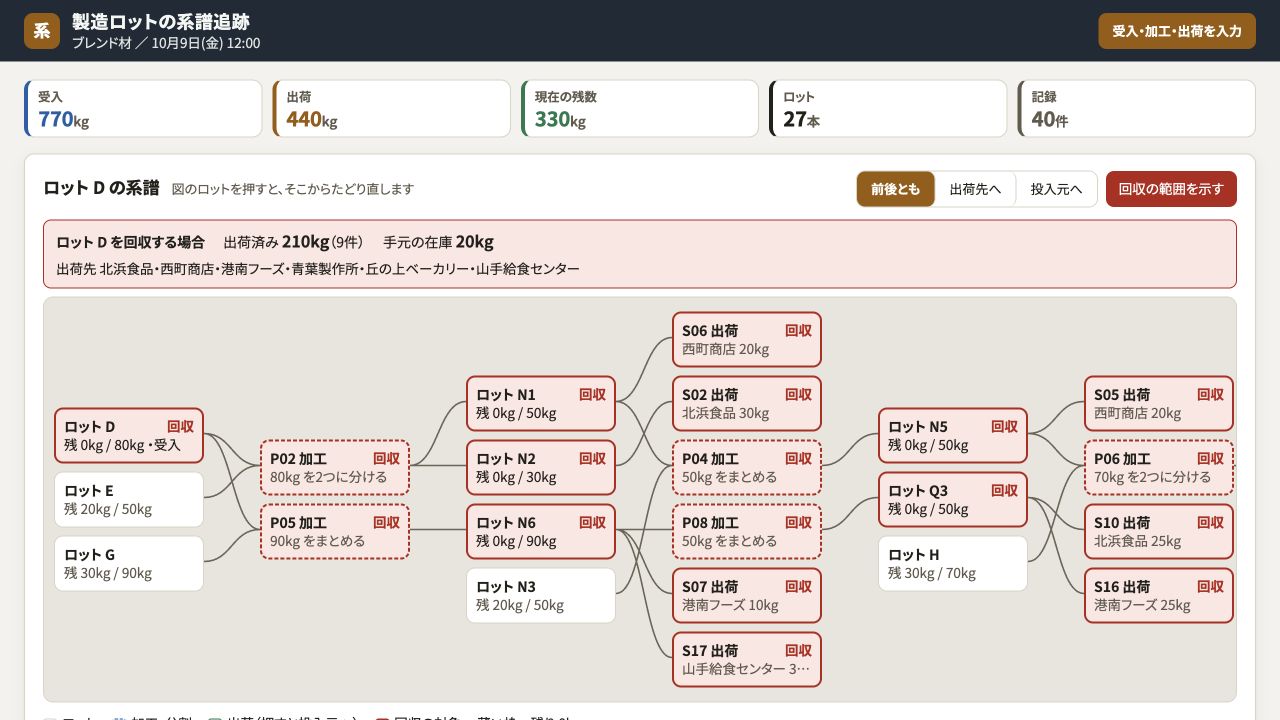
Task: Click the P02 加工 process node
Action: [x=335, y=467]
